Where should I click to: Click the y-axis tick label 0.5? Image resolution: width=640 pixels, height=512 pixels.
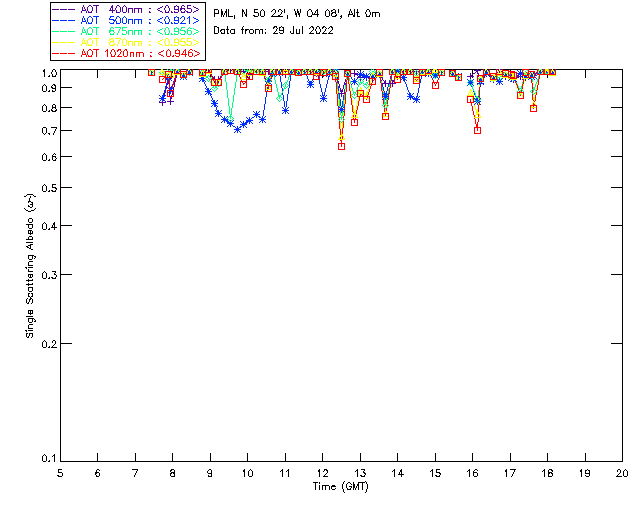point(49,188)
